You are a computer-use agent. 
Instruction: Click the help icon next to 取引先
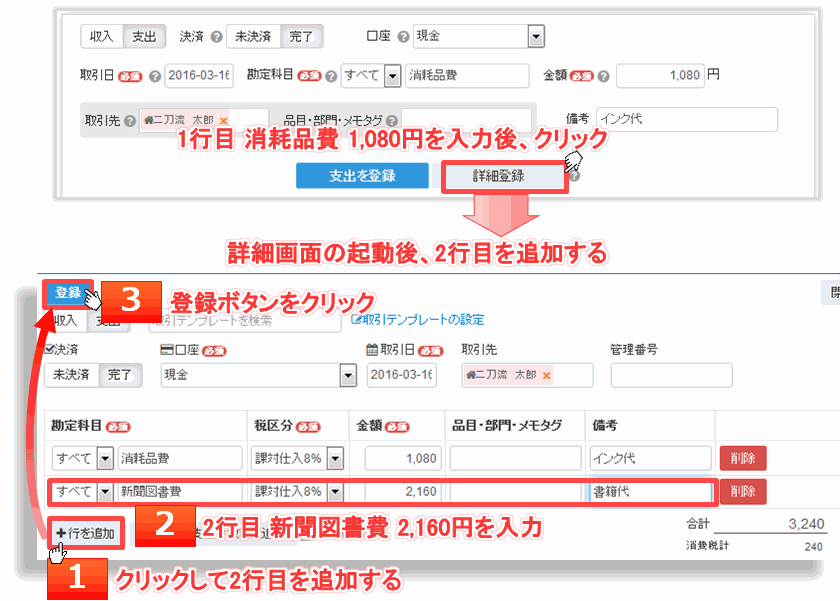pyautogui.click(x=130, y=119)
